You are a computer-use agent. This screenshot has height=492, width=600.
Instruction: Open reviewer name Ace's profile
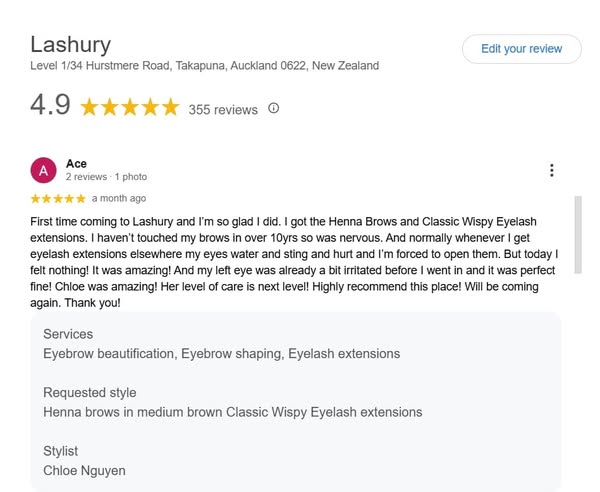coord(76,163)
